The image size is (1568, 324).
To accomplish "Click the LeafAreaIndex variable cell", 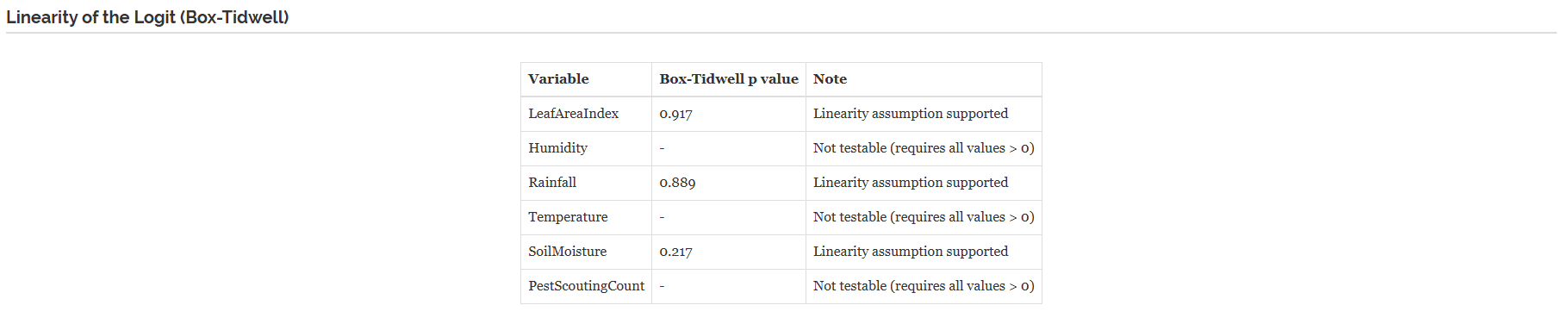I will (x=587, y=114).
